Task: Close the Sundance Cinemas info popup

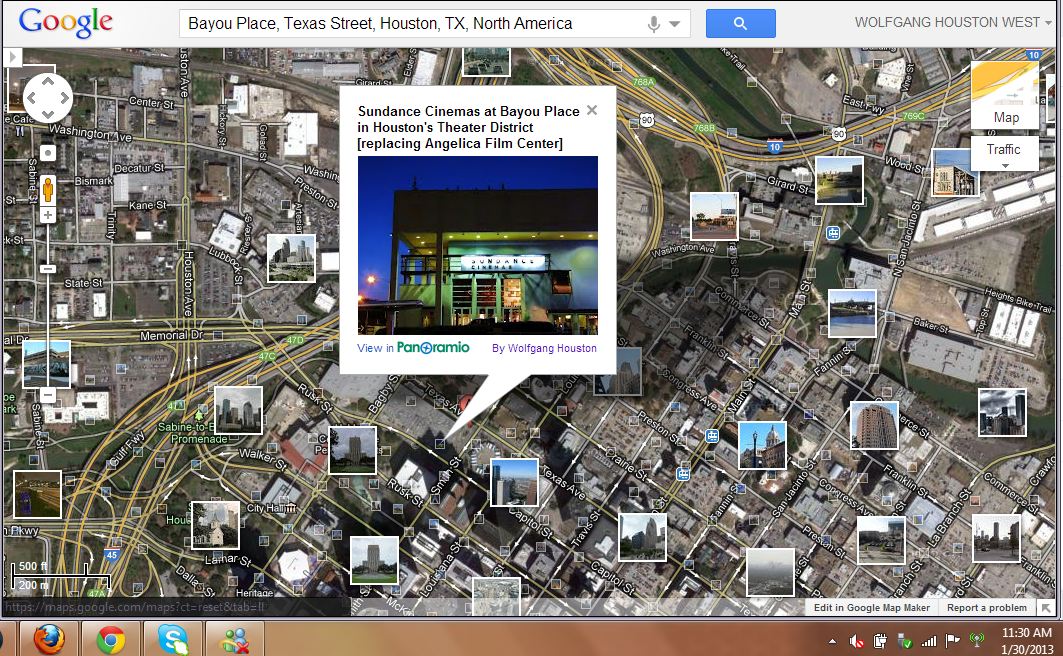Action: pos(592,110)
